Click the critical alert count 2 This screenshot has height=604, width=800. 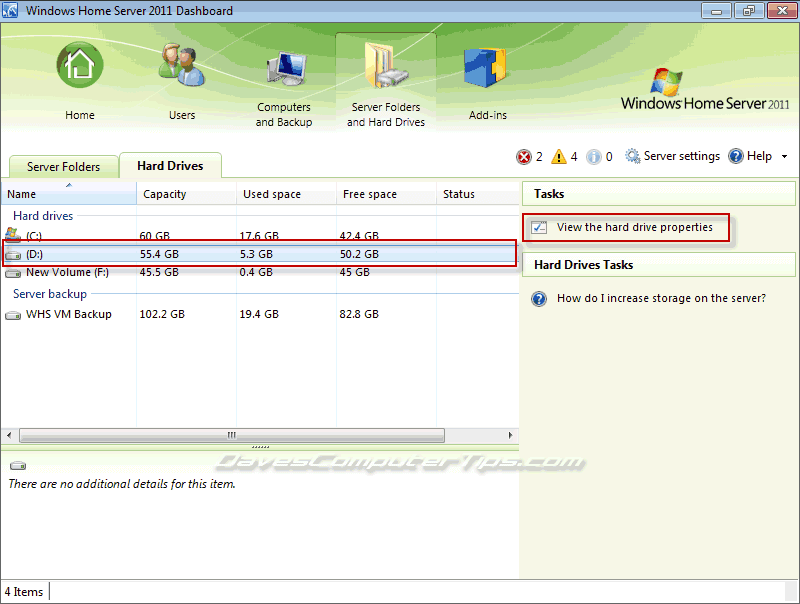click(539, 157)
